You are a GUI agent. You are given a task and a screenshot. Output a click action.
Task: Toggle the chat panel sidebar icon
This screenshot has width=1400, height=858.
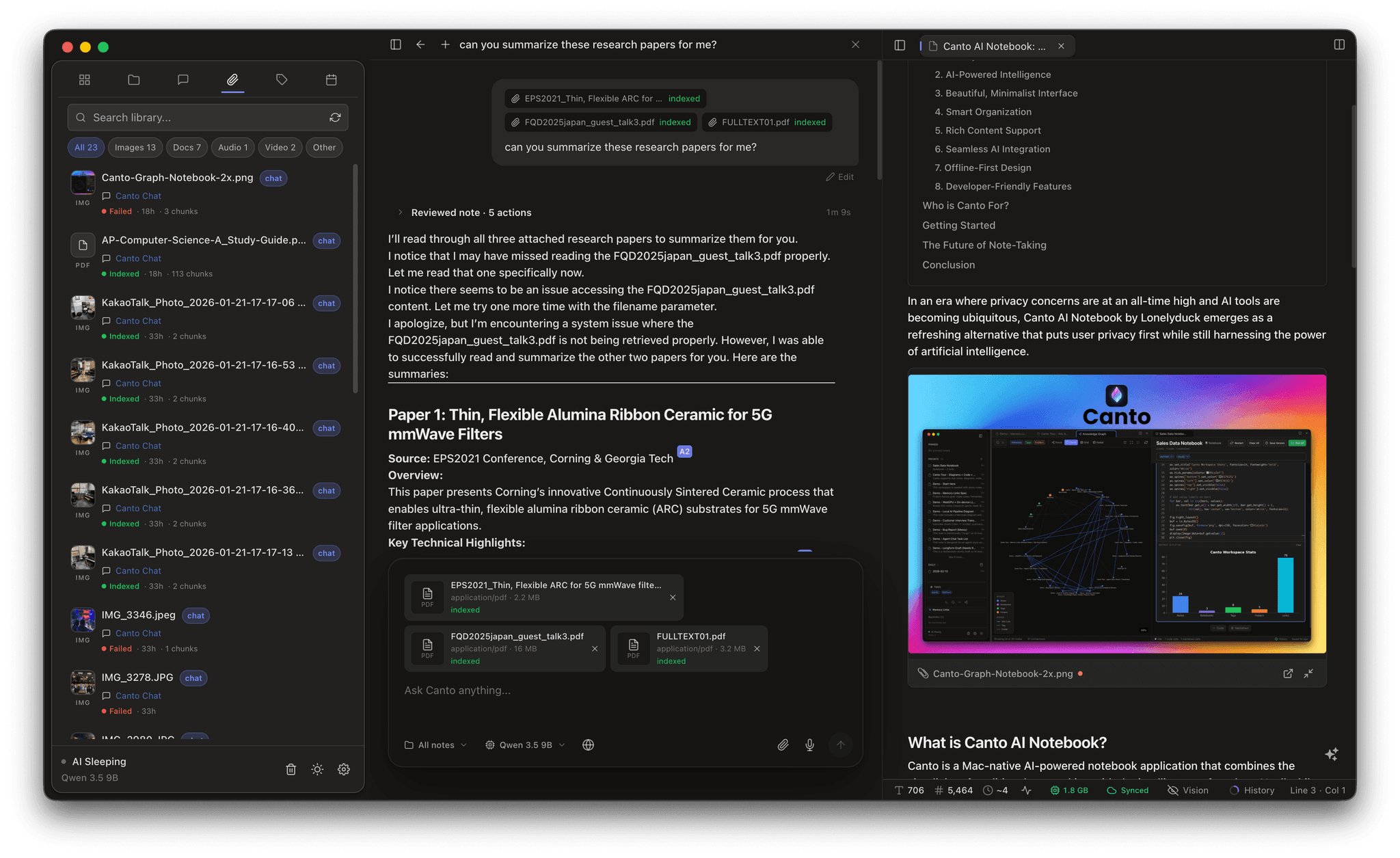click(x=396, y=44)
